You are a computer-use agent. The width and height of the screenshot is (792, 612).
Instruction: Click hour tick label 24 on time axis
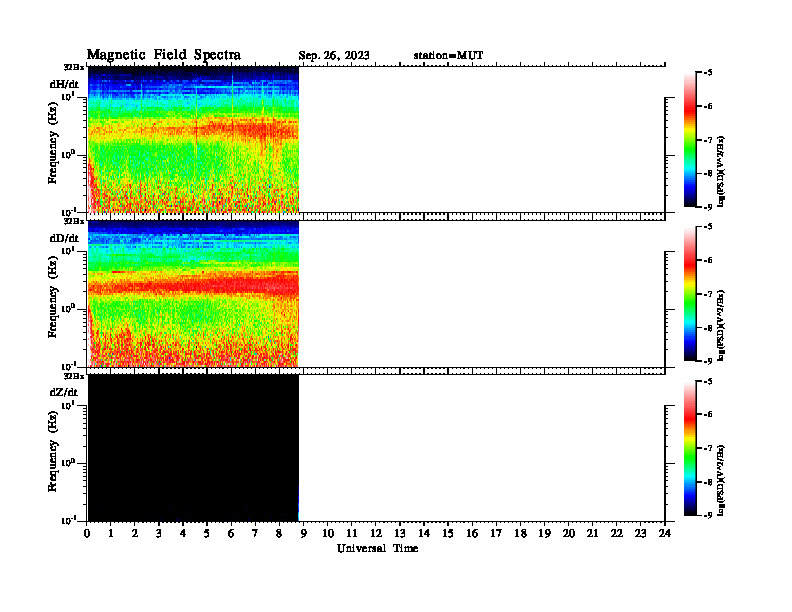pyautogui.click(x=665, y=533)
